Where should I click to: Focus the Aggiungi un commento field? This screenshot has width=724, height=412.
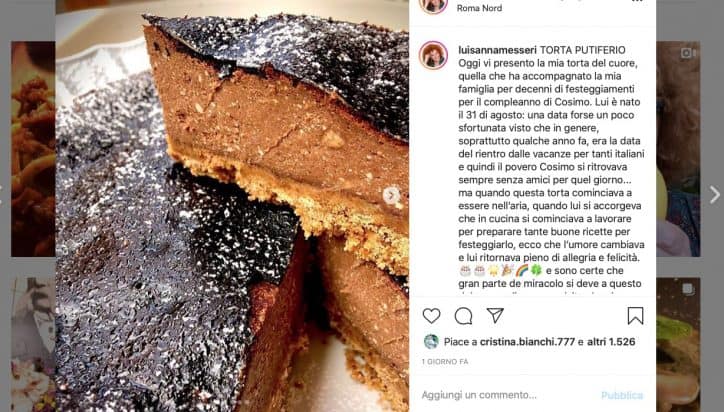coord(508,395)
